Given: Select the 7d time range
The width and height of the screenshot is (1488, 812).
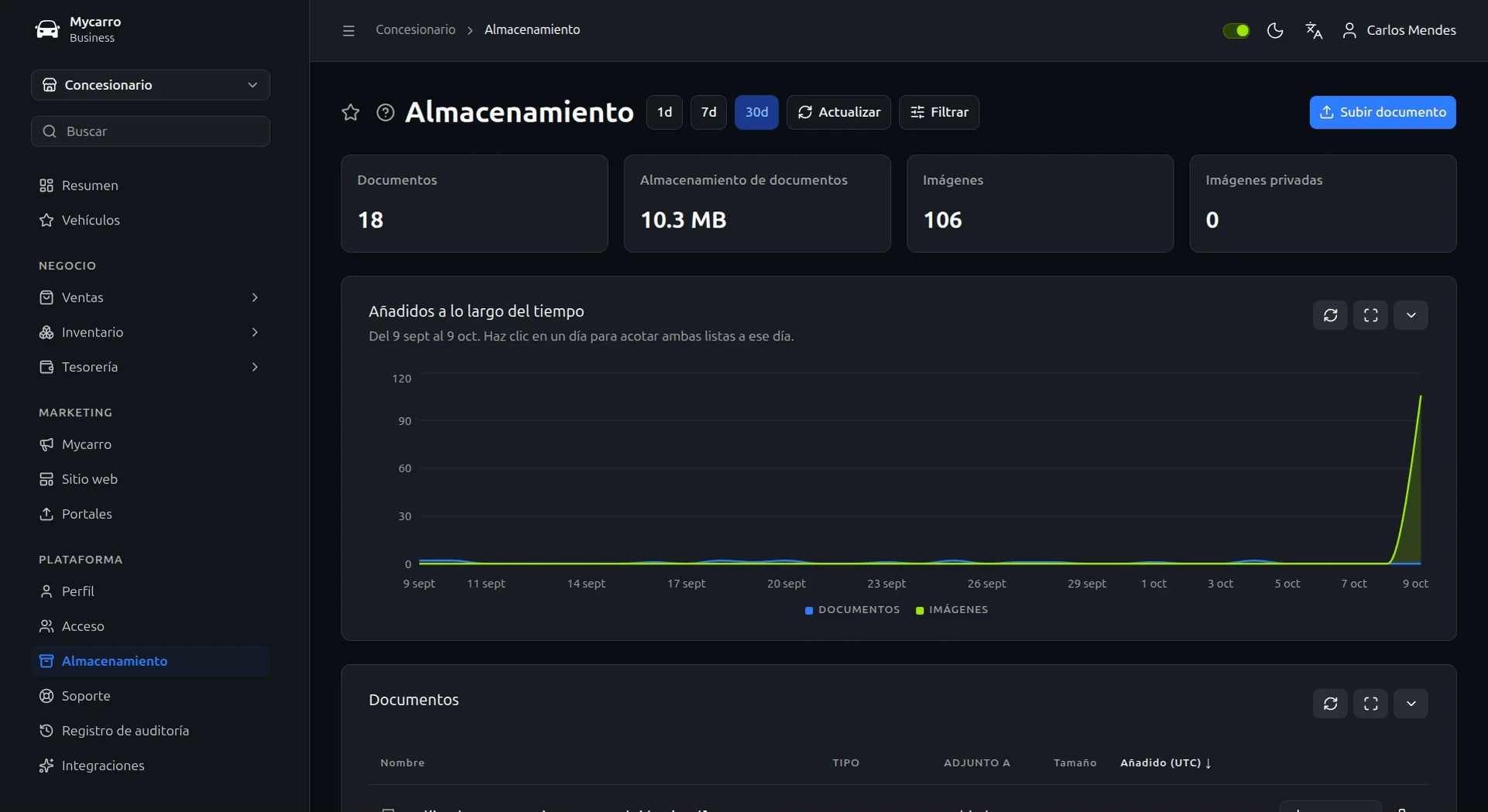Looking at the screenshot, I should coord(708,112).
